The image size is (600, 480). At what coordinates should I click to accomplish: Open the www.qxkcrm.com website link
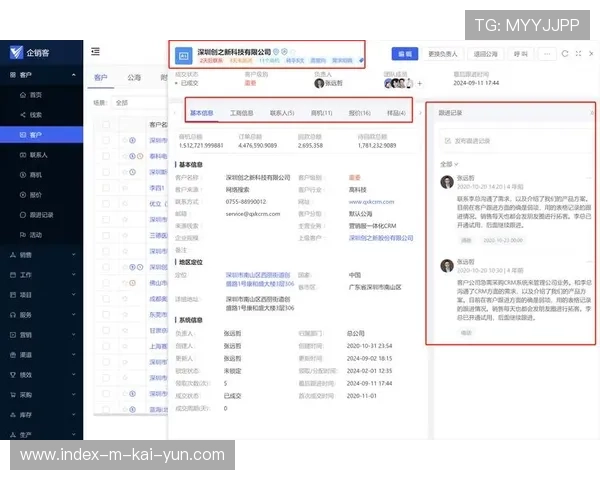371,202
